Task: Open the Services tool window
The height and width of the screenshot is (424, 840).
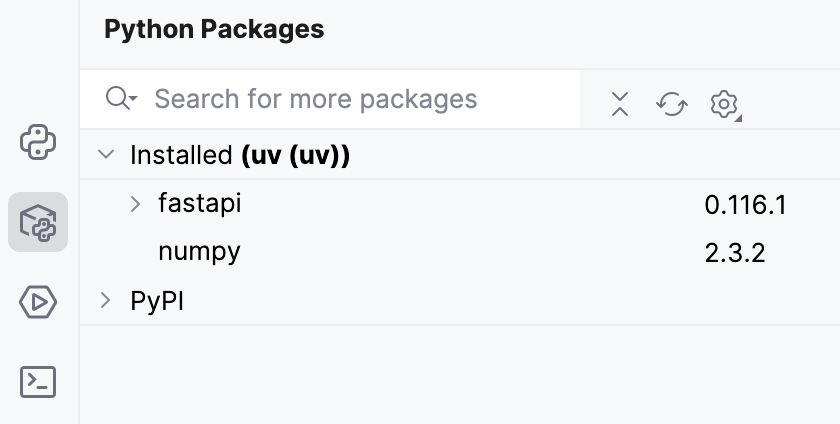Action: [x=38, y=301]
